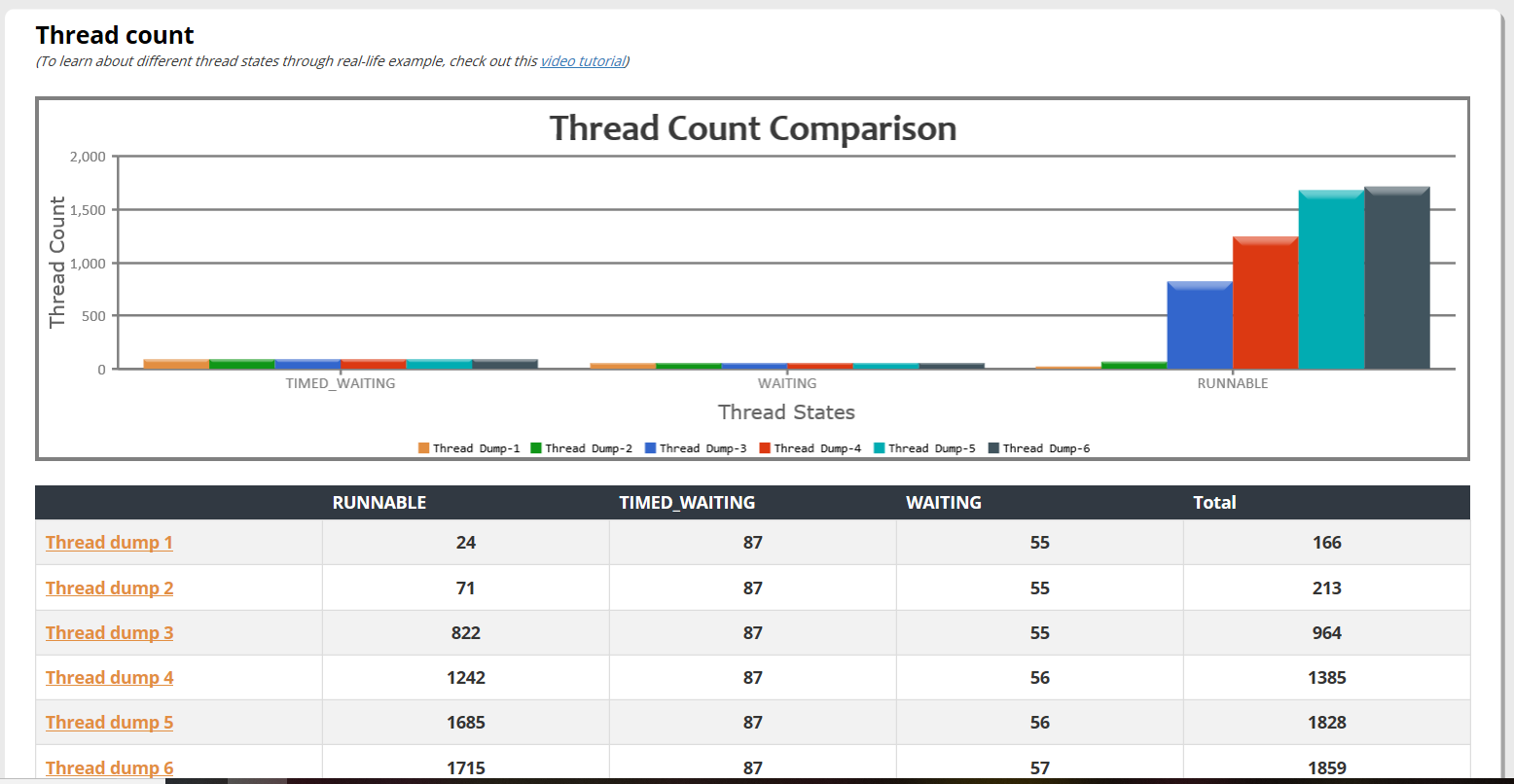Image resolution: width=1514 pixels, height=784 pixels.
Task: Click the orange legend swatch for Thread Dump-1
Action: pos(423,448)
